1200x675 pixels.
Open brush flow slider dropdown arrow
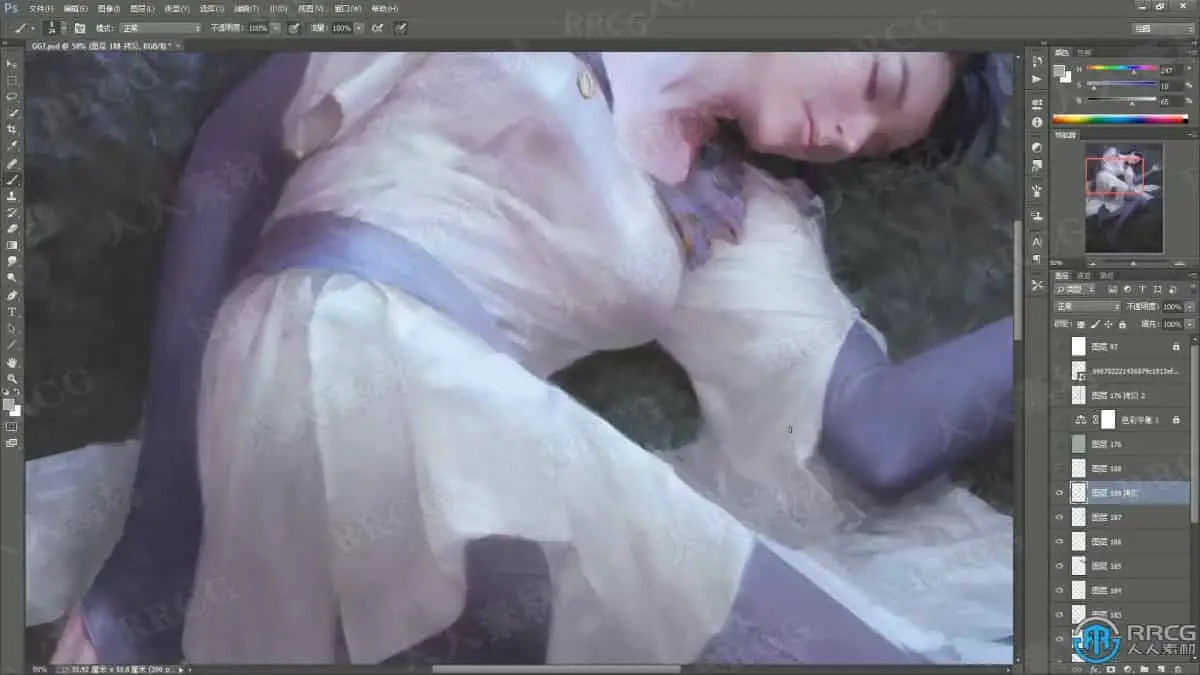(359, 28)
